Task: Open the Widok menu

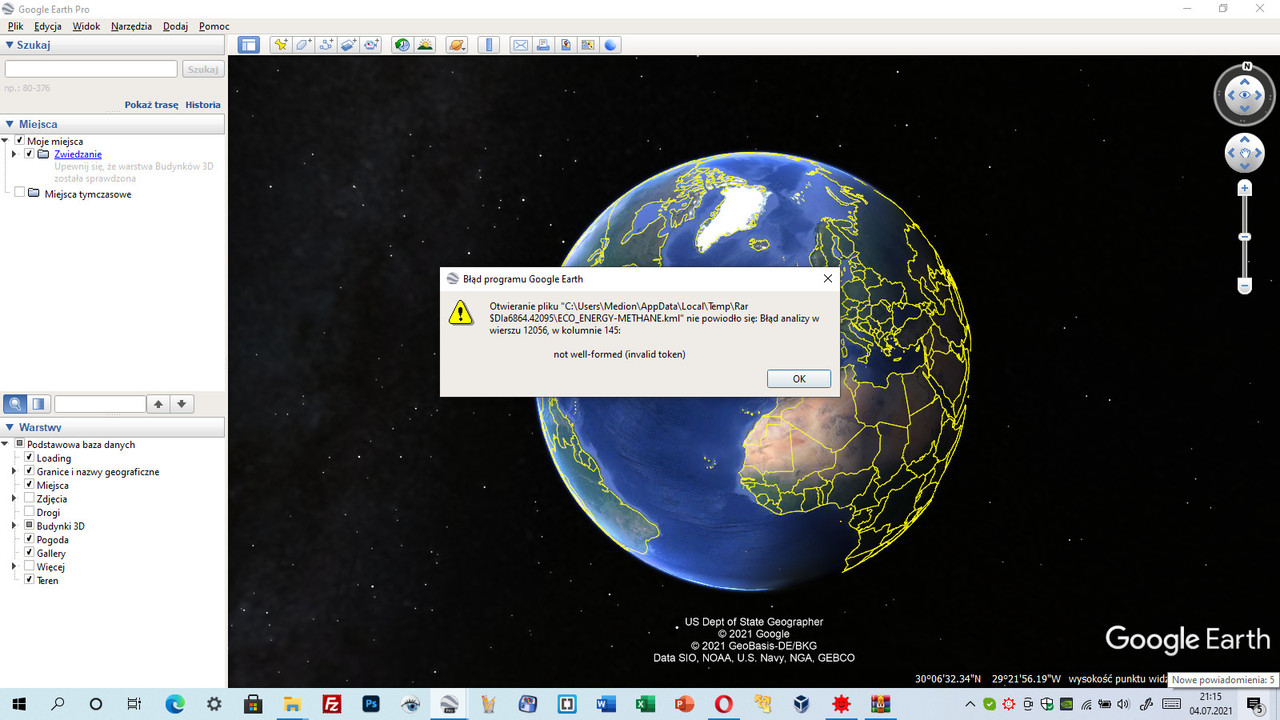Action: coord(86,26)
